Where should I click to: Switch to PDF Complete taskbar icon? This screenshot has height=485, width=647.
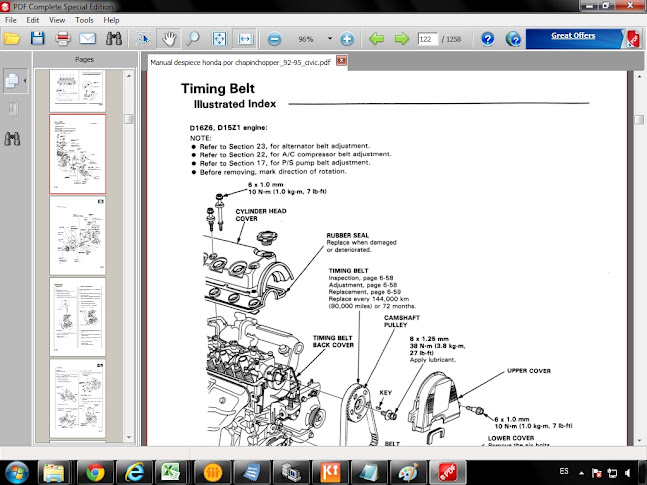pyautogui.click(x=448, y=472)
